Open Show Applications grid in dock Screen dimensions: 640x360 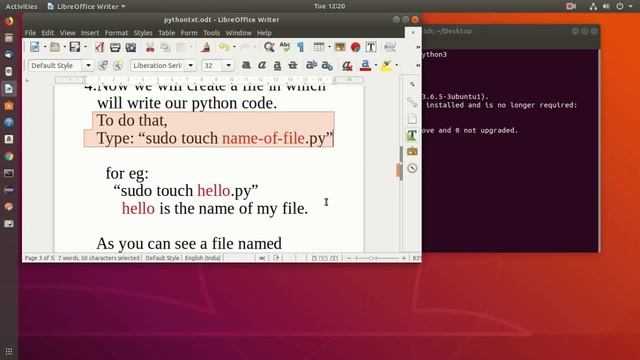tap(9, 351)
